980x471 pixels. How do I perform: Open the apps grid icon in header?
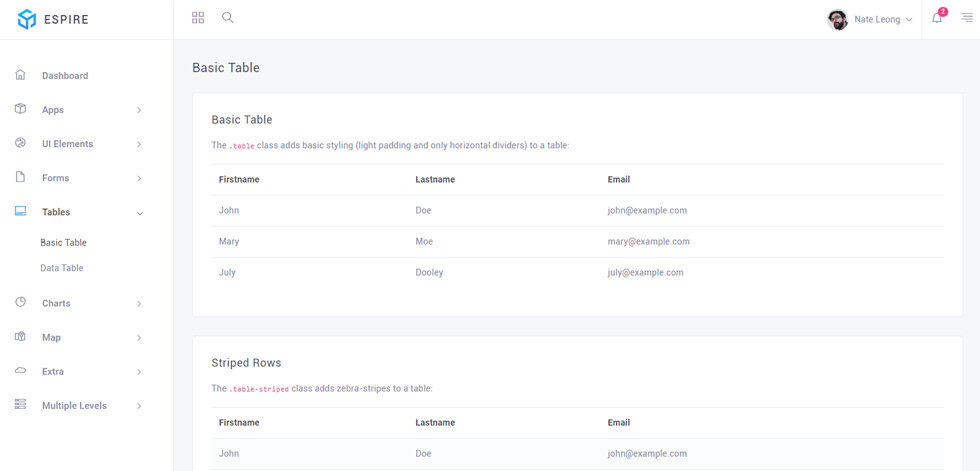click(x=198, y=17)
